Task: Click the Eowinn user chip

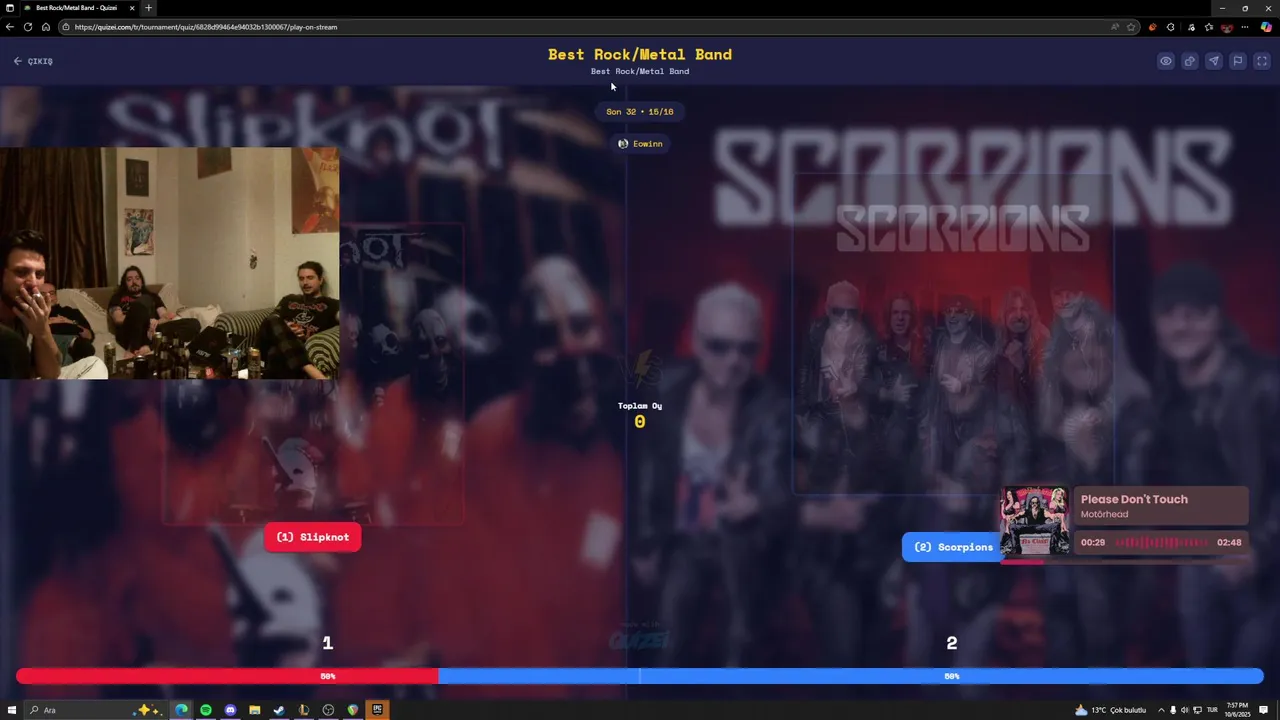Action: [x=640, y=143]
